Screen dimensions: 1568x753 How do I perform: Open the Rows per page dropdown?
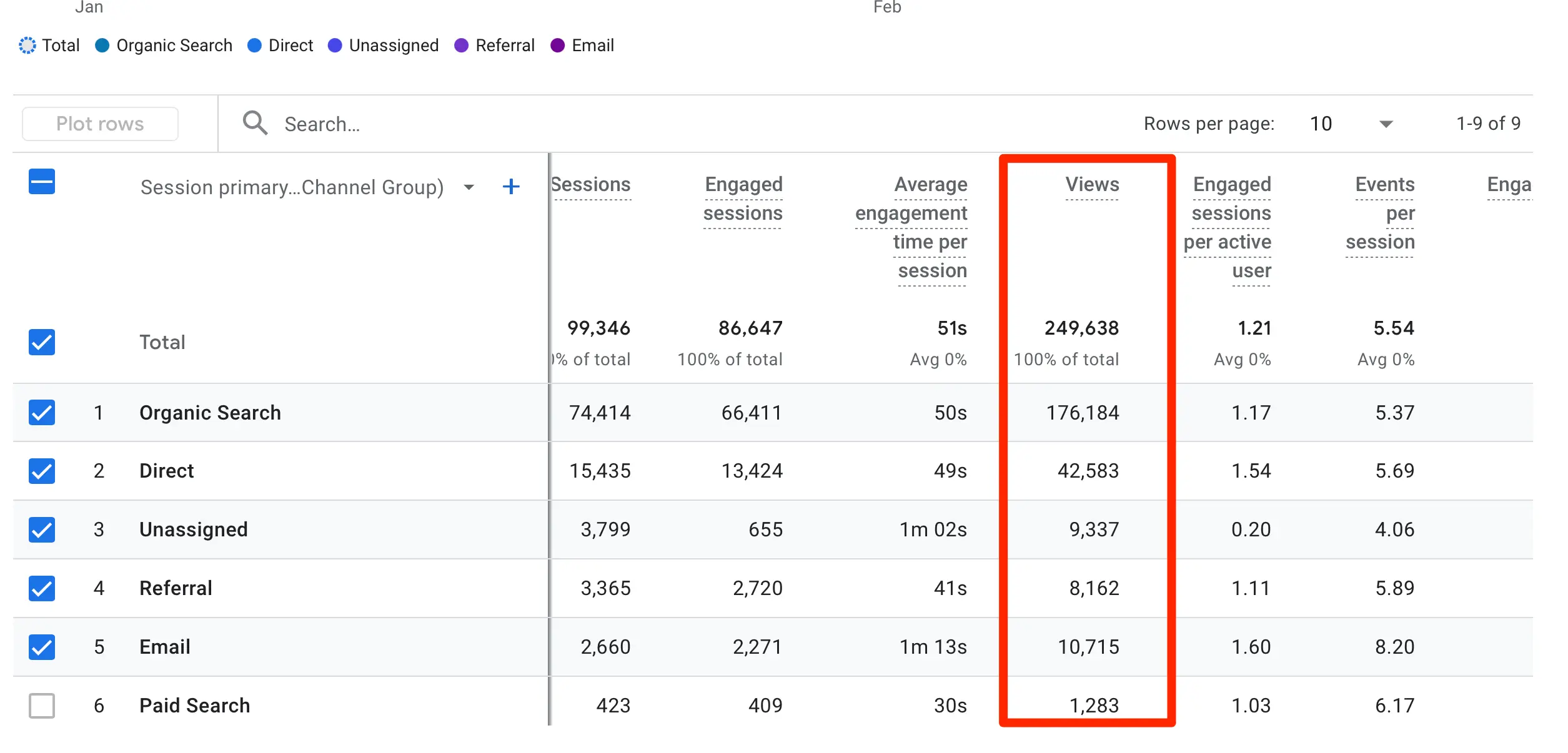(x=1386, y=124)
